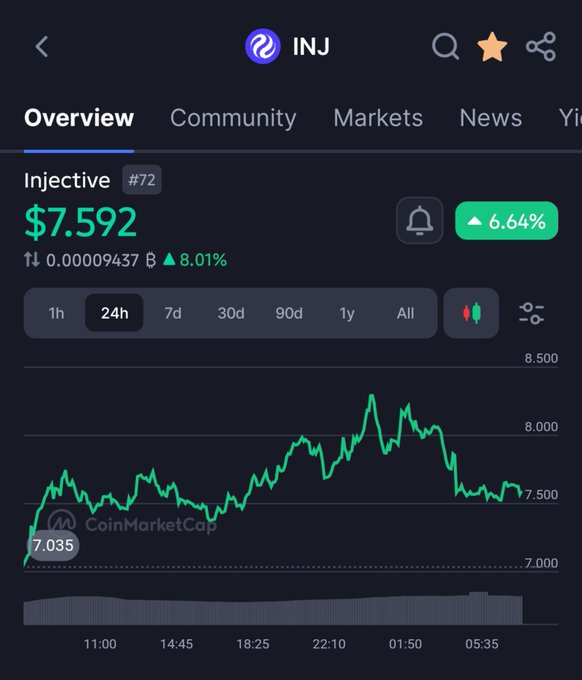
Task: Tap the 11:00 time label
Action: point(100,644)
